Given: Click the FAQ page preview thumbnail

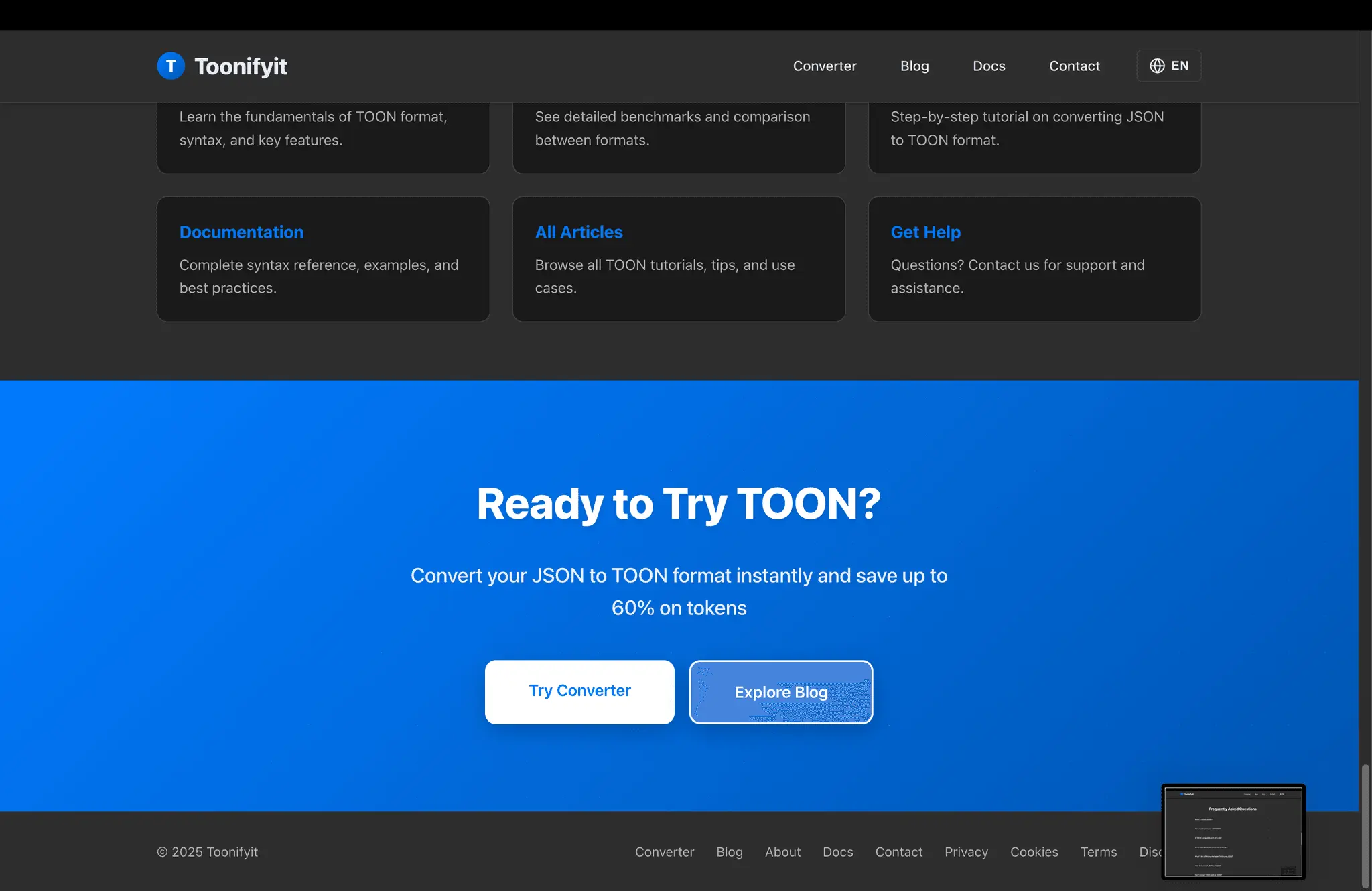Looking at the screenshot, I should pyautogui.click(x=1233, y=832).
